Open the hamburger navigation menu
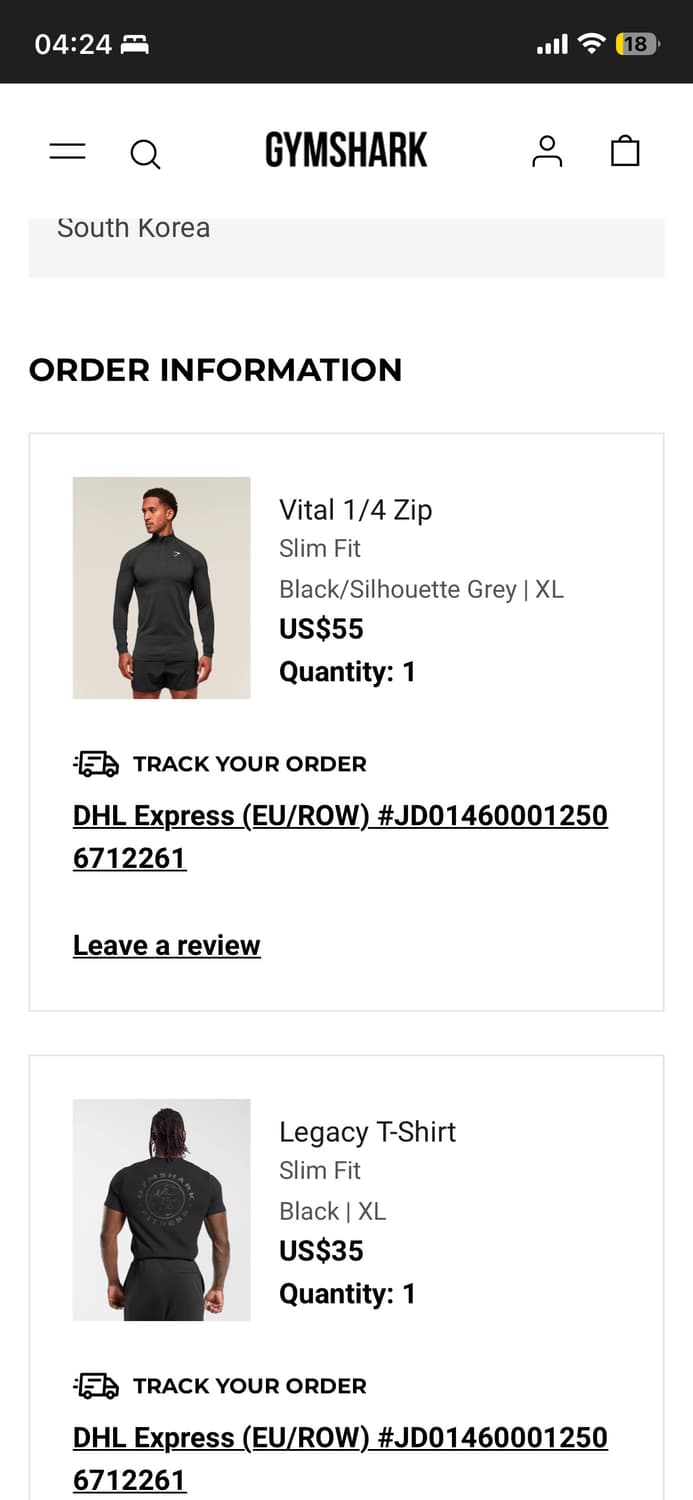This screenshot has width=693, height=1500. click(x=66, y=151)
